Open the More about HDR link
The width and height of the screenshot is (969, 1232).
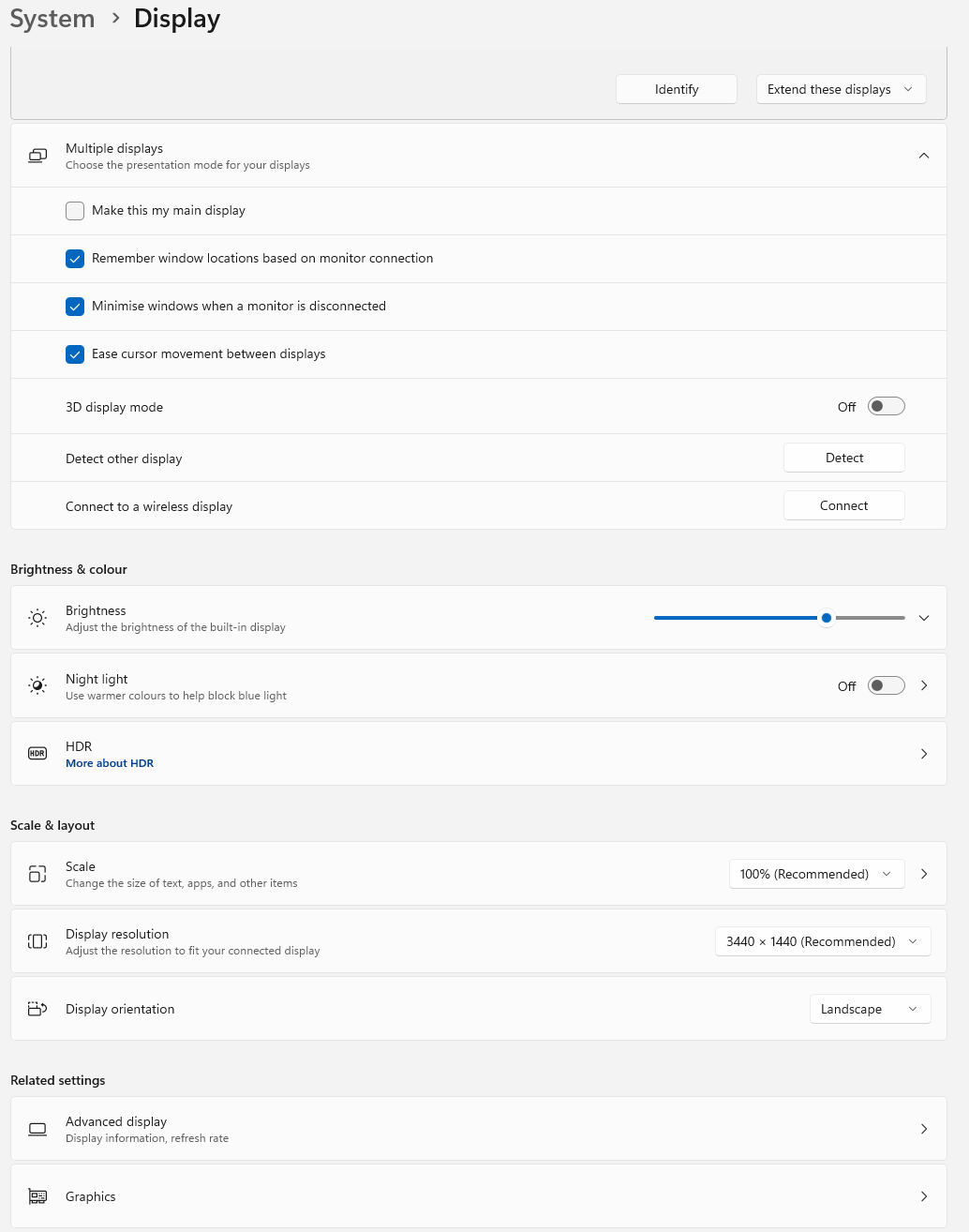click(x=110, y=763)
